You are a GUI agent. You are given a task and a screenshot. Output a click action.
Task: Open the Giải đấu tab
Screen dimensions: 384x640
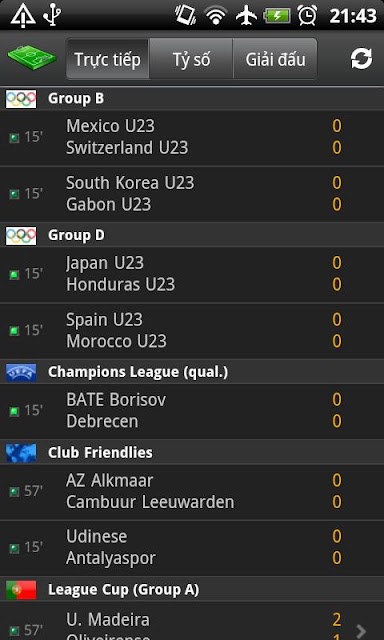pyautogui.click(x=275, y=59)
